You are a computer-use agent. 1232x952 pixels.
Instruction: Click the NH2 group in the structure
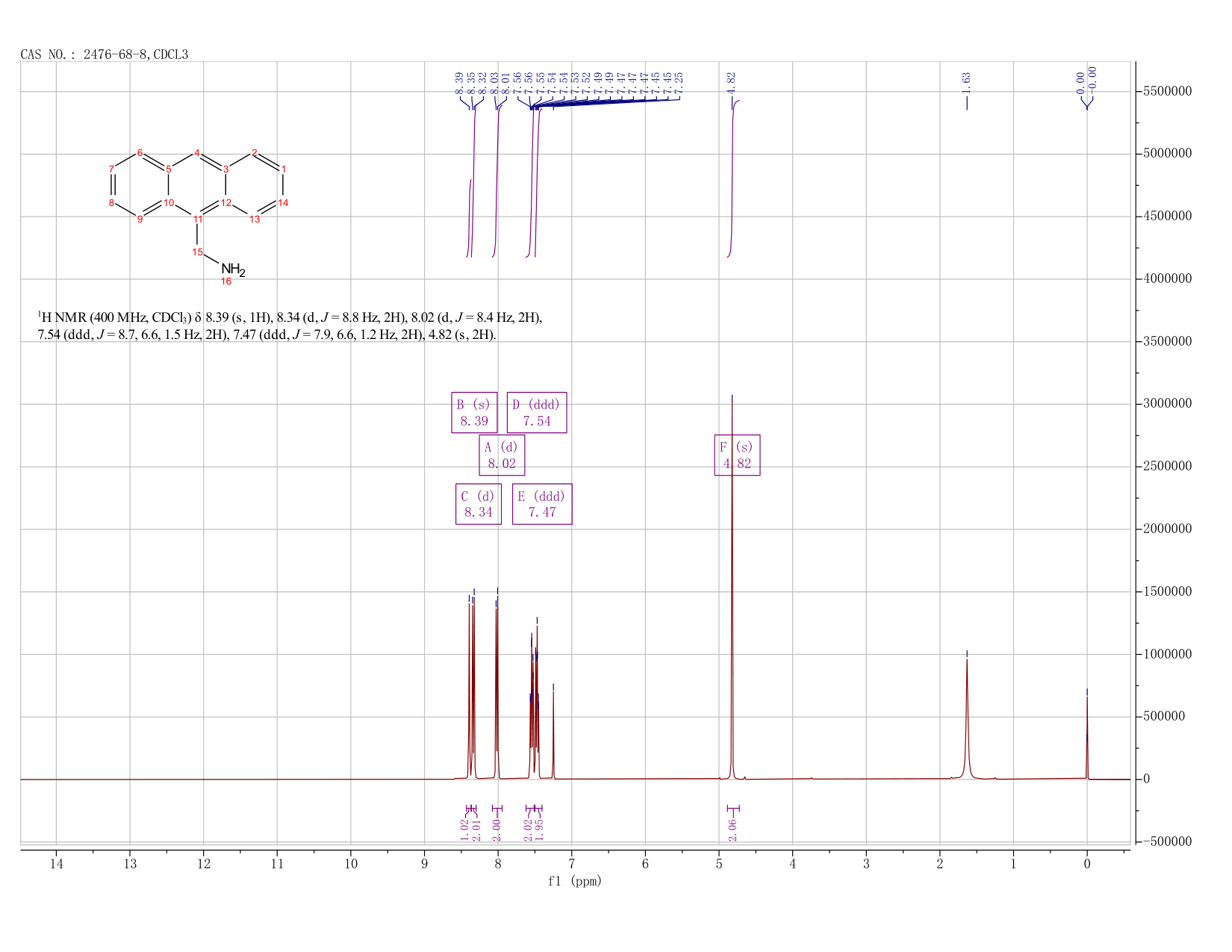(232, 270)
